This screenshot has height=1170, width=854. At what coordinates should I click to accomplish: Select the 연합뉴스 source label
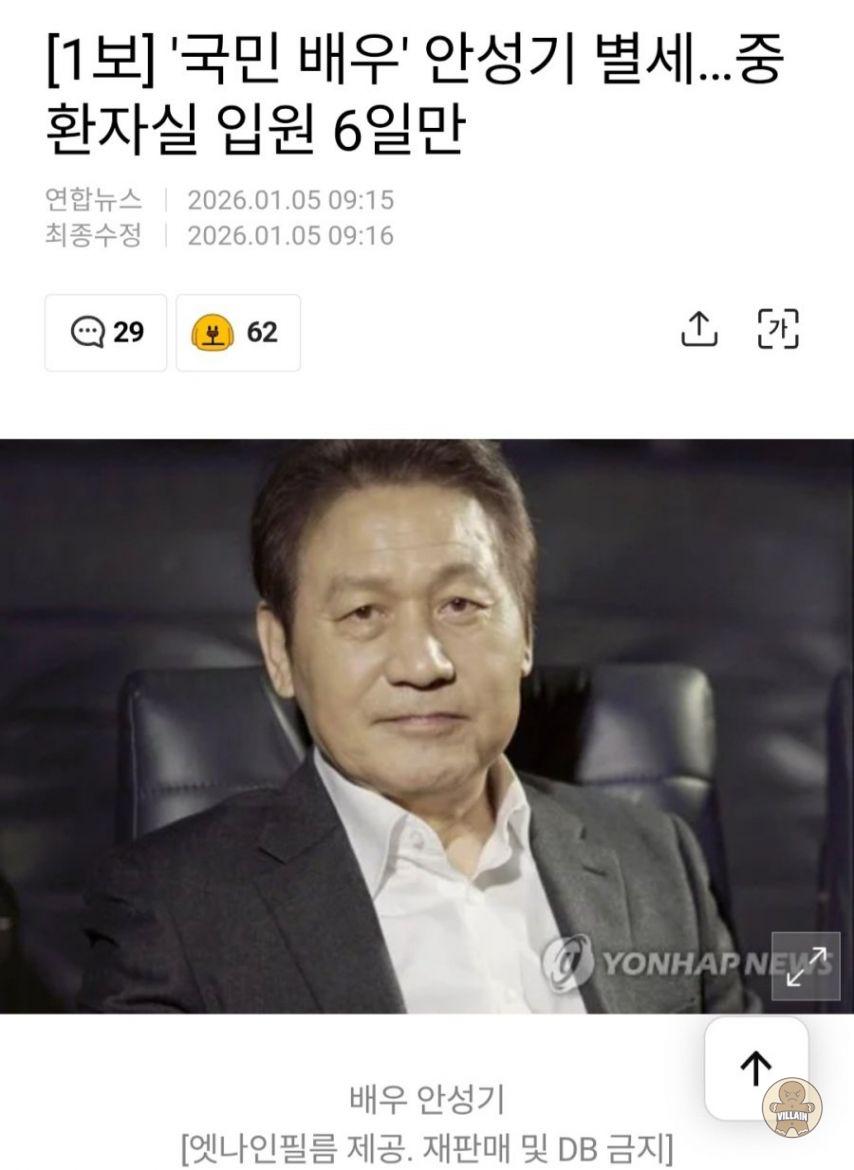[x=93, y=199]
